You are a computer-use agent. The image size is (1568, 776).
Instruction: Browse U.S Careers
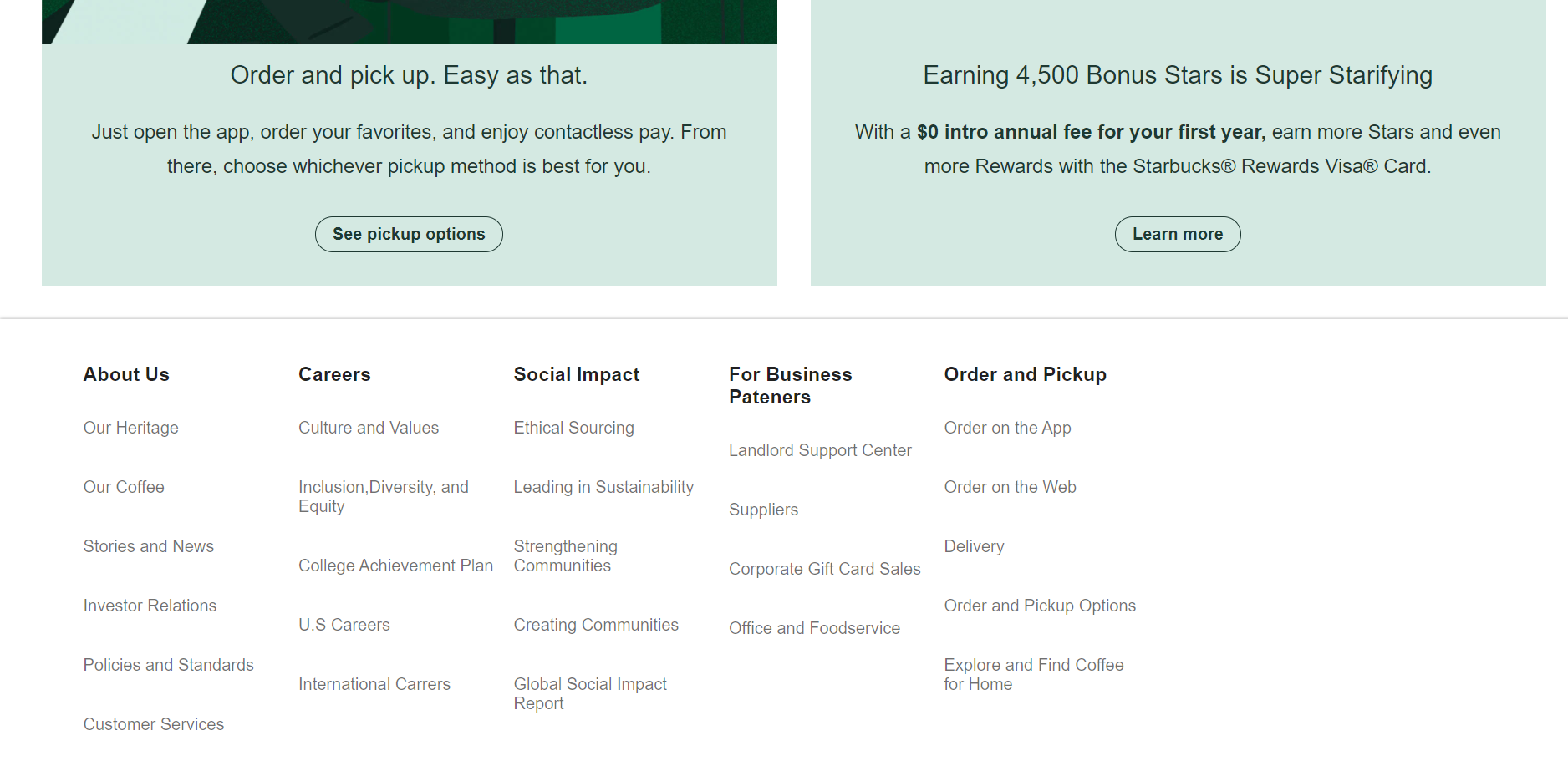click(x=344, y=625)
